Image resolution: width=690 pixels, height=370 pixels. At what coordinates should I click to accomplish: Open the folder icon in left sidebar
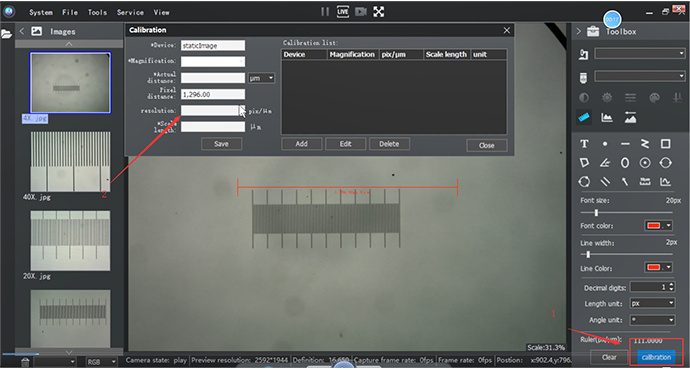pos(7,34)
